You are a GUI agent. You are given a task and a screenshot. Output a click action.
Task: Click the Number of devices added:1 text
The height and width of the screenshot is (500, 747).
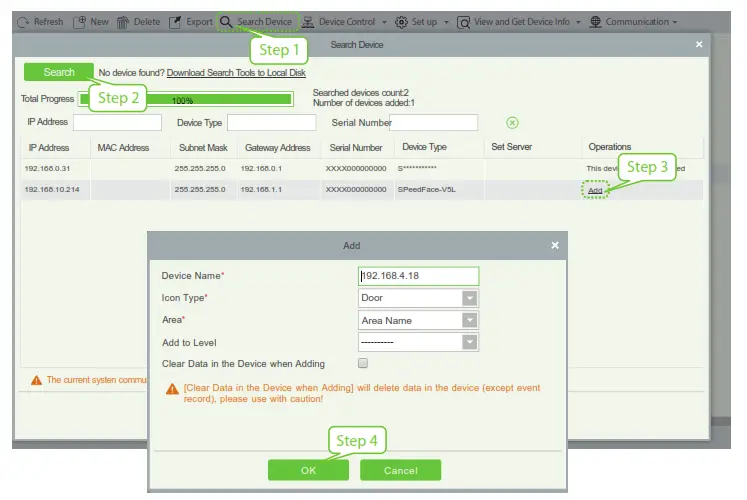(363, 103)
